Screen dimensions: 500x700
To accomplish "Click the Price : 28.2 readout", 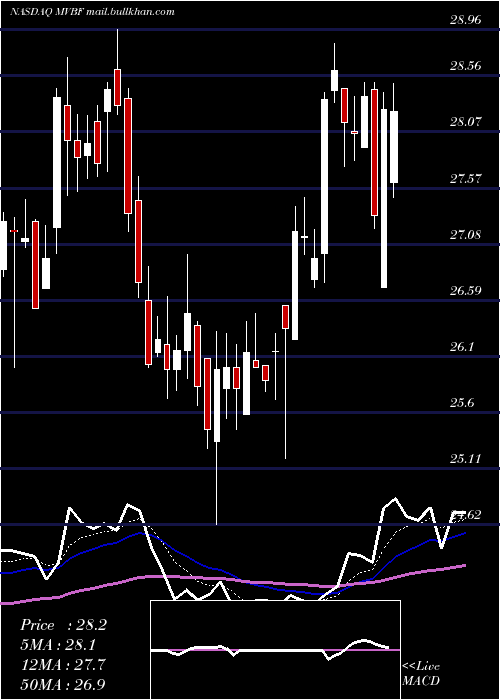I will click(x=63, y=625).
